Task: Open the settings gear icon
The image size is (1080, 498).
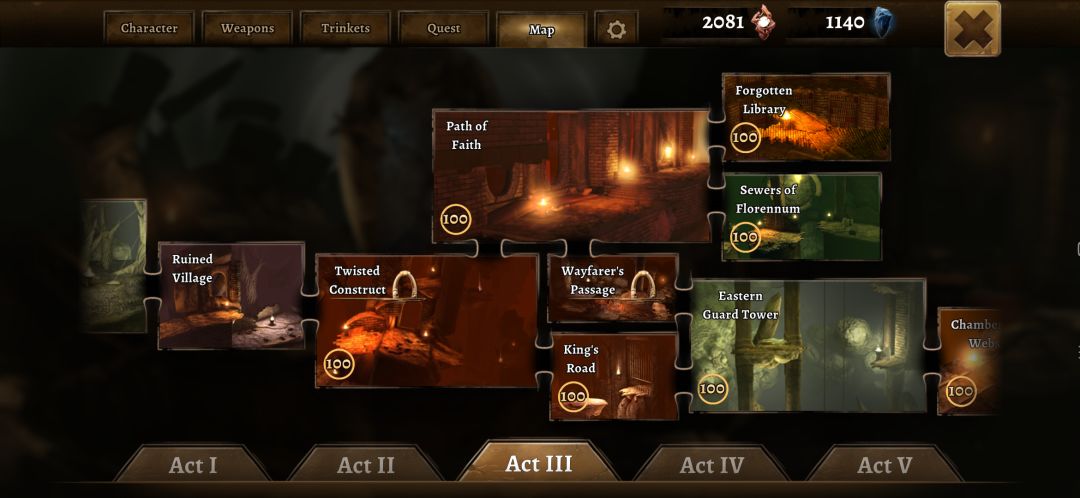Action: coord(616,29)
